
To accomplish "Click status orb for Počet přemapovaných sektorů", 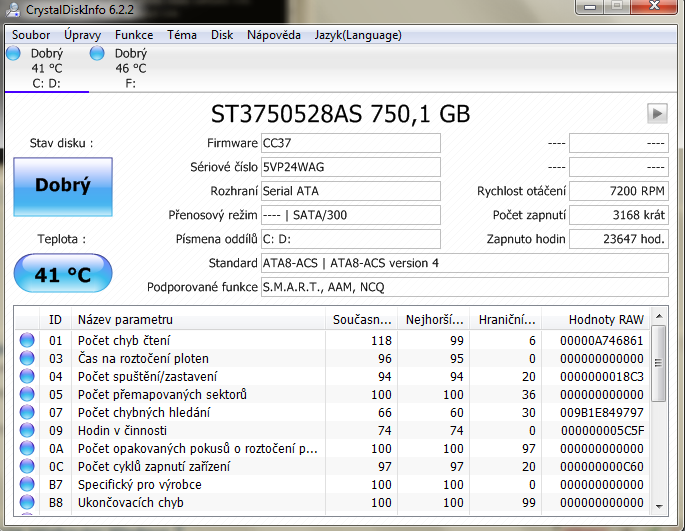I will click(28, 394).
